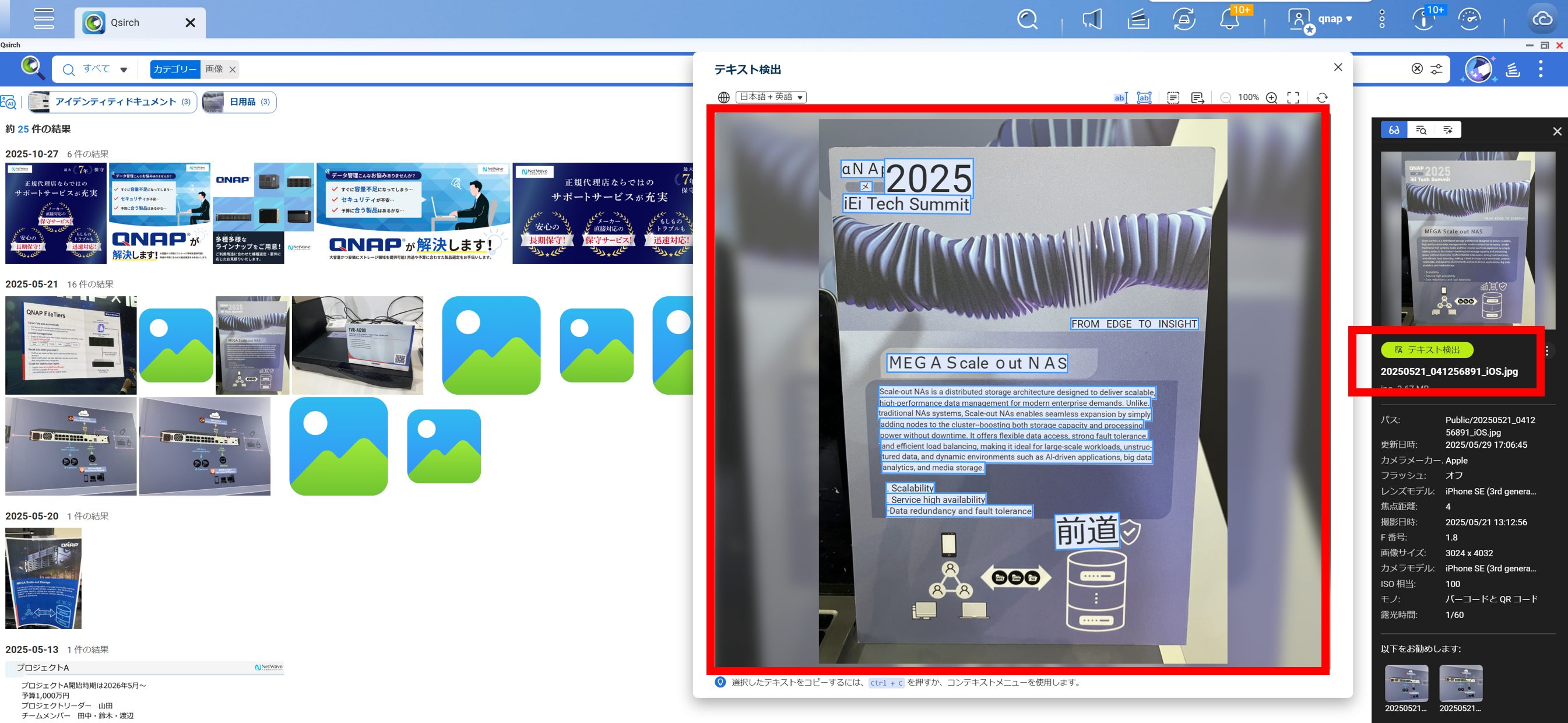Open the notifications bell
The height and width of the screenshot is (723, 1568).
coord(1229,19)
